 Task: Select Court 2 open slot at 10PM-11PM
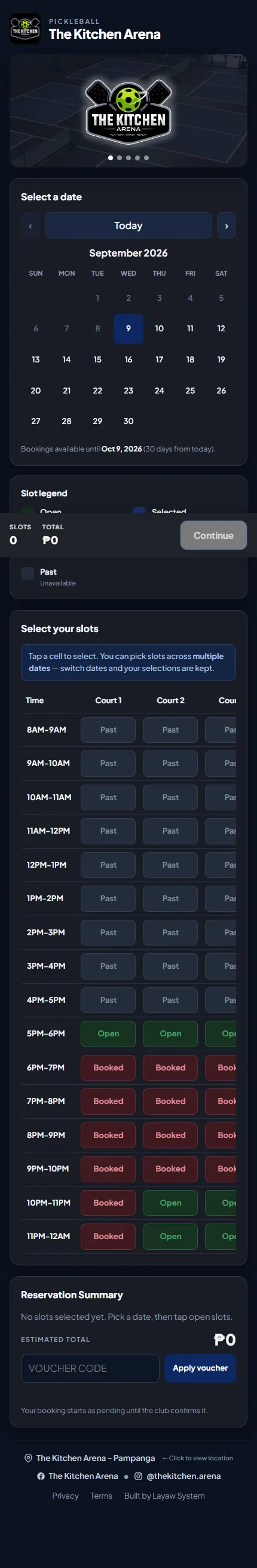click(x=170, y=1203)
